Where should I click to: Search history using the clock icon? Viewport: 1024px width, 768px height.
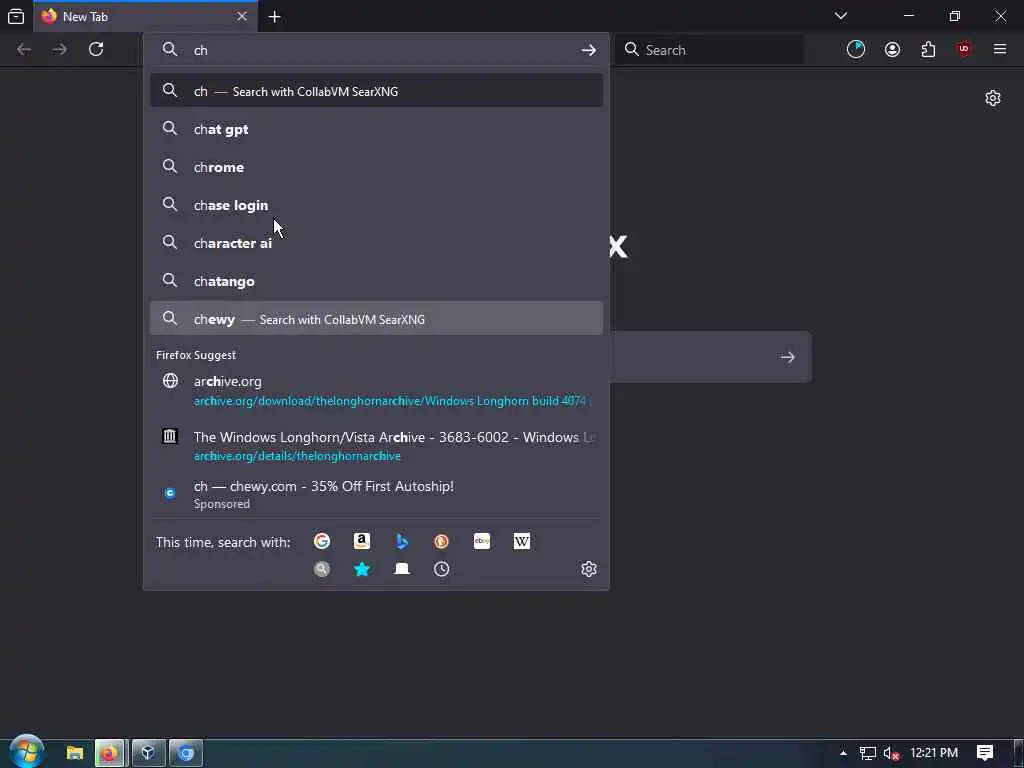[441, 569]
